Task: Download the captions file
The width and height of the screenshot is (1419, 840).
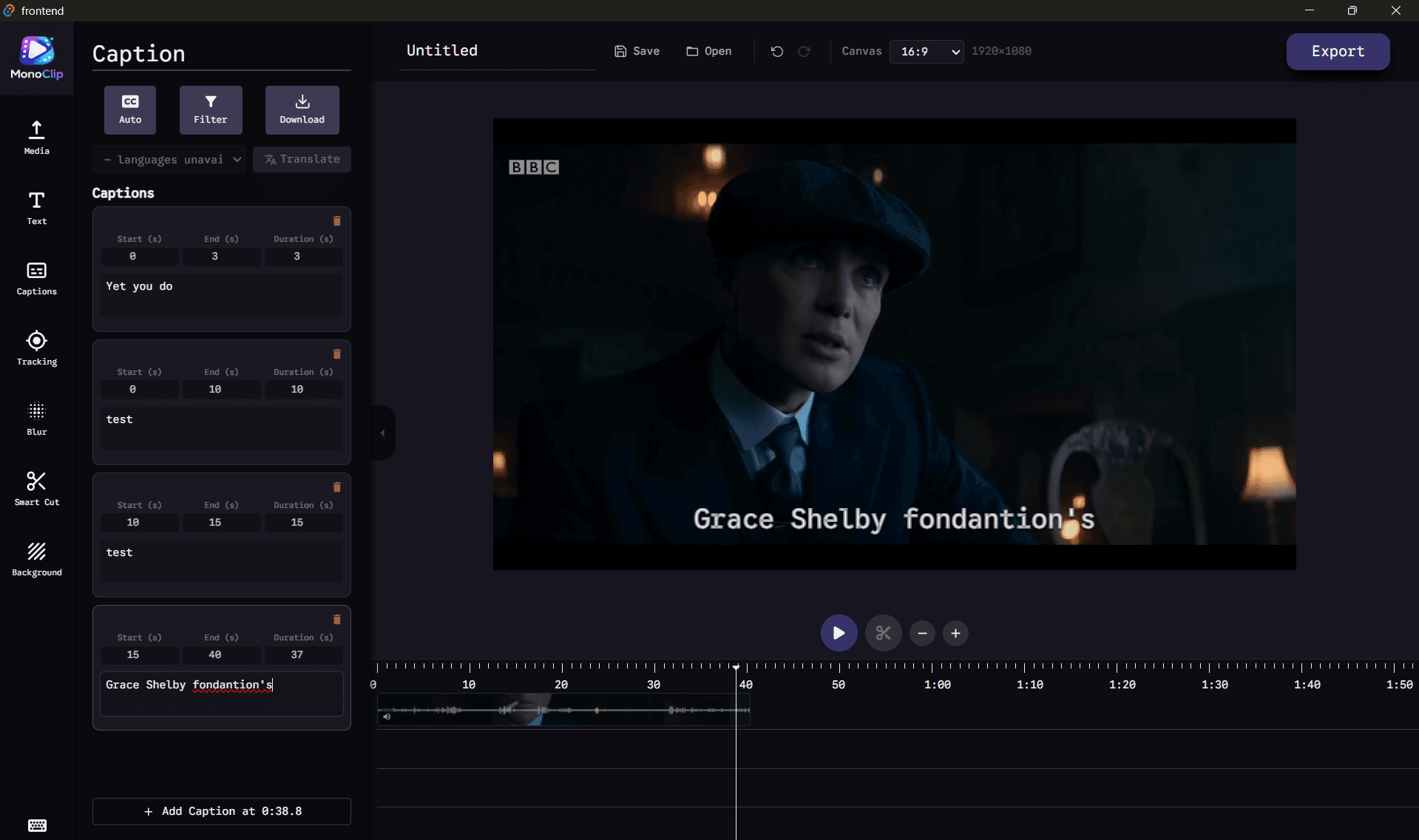Action: point(302,109)
